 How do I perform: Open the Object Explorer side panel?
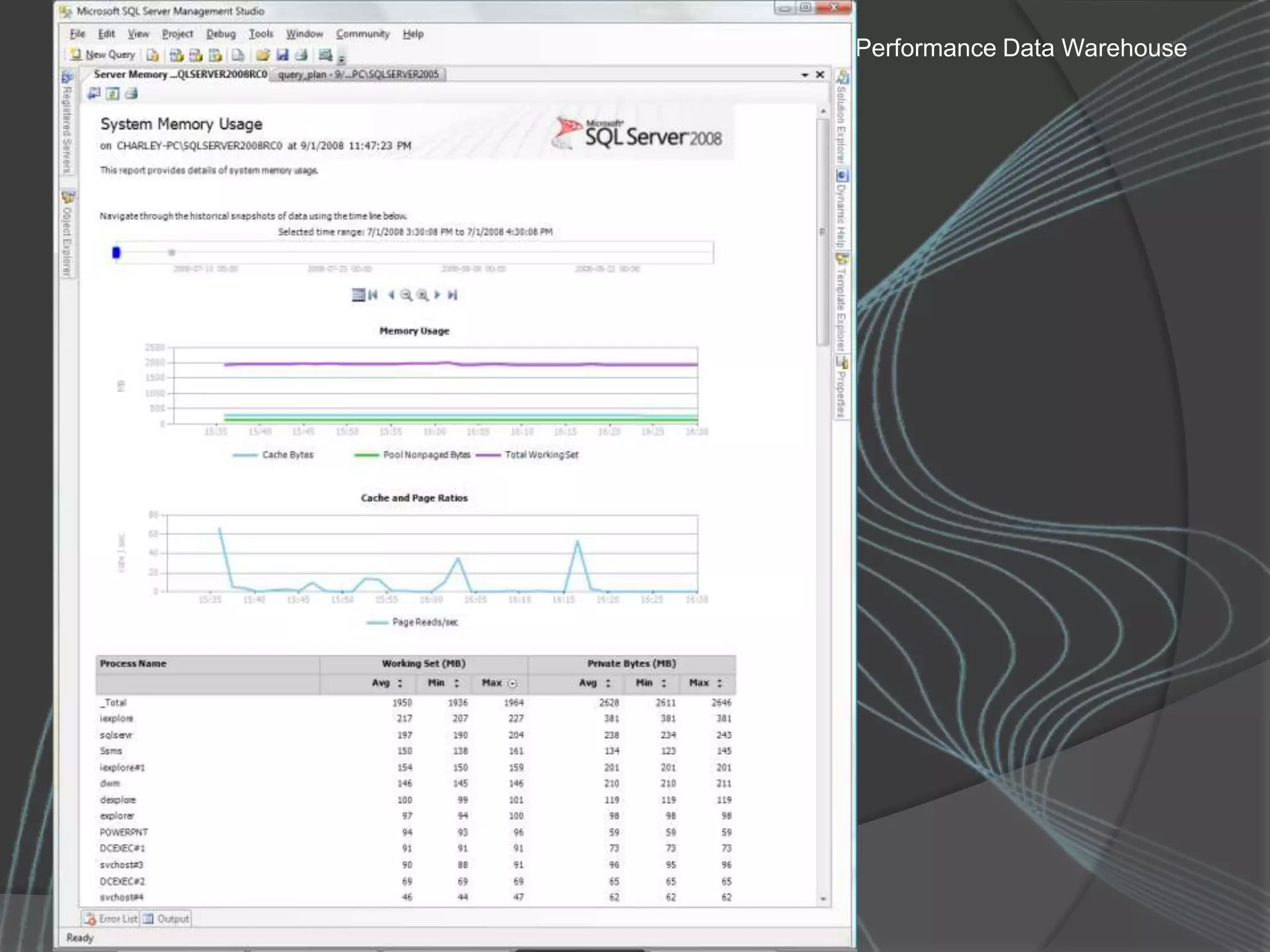point(67,234)
